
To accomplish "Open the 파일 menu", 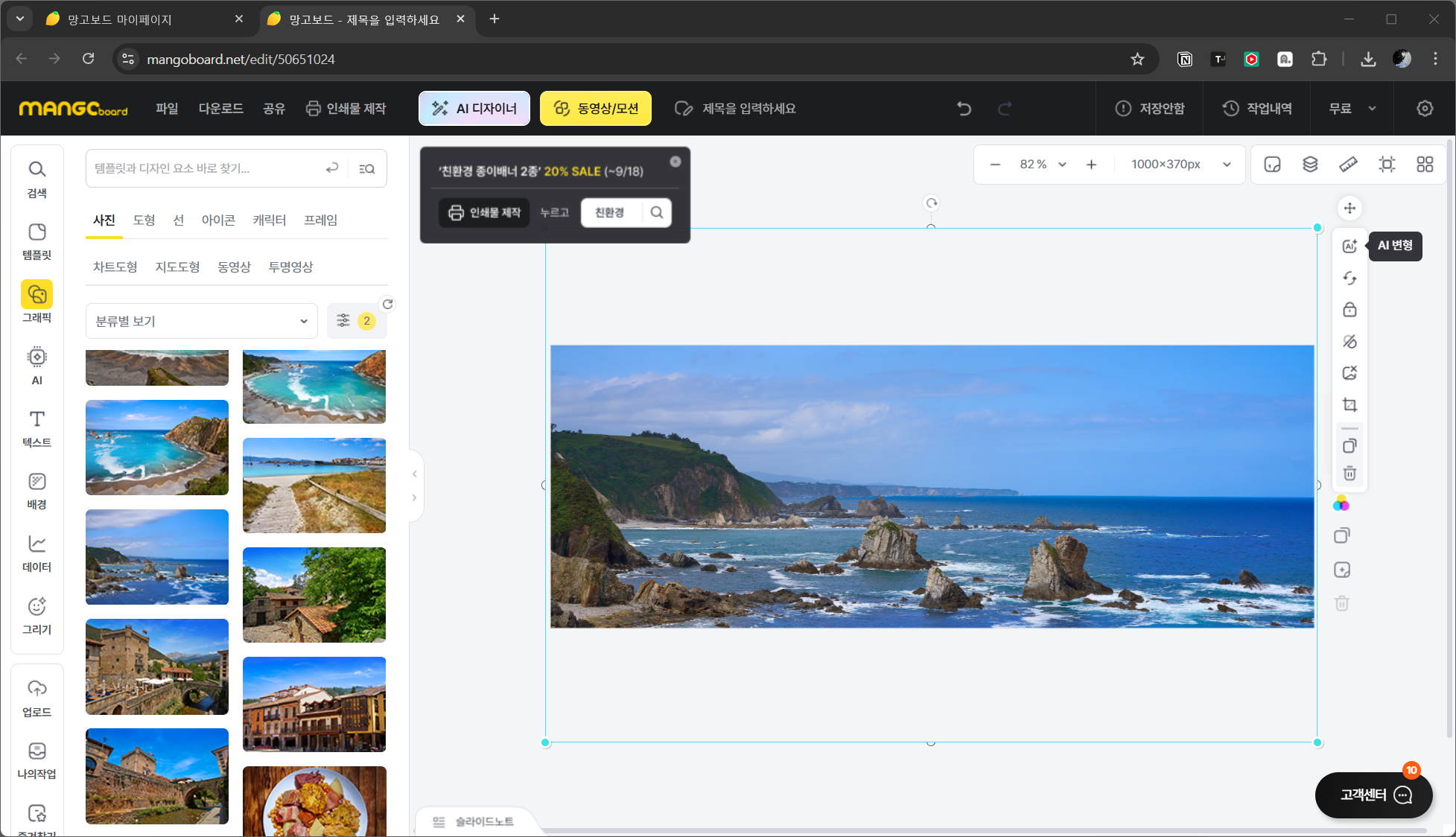I will coord(167,109).
